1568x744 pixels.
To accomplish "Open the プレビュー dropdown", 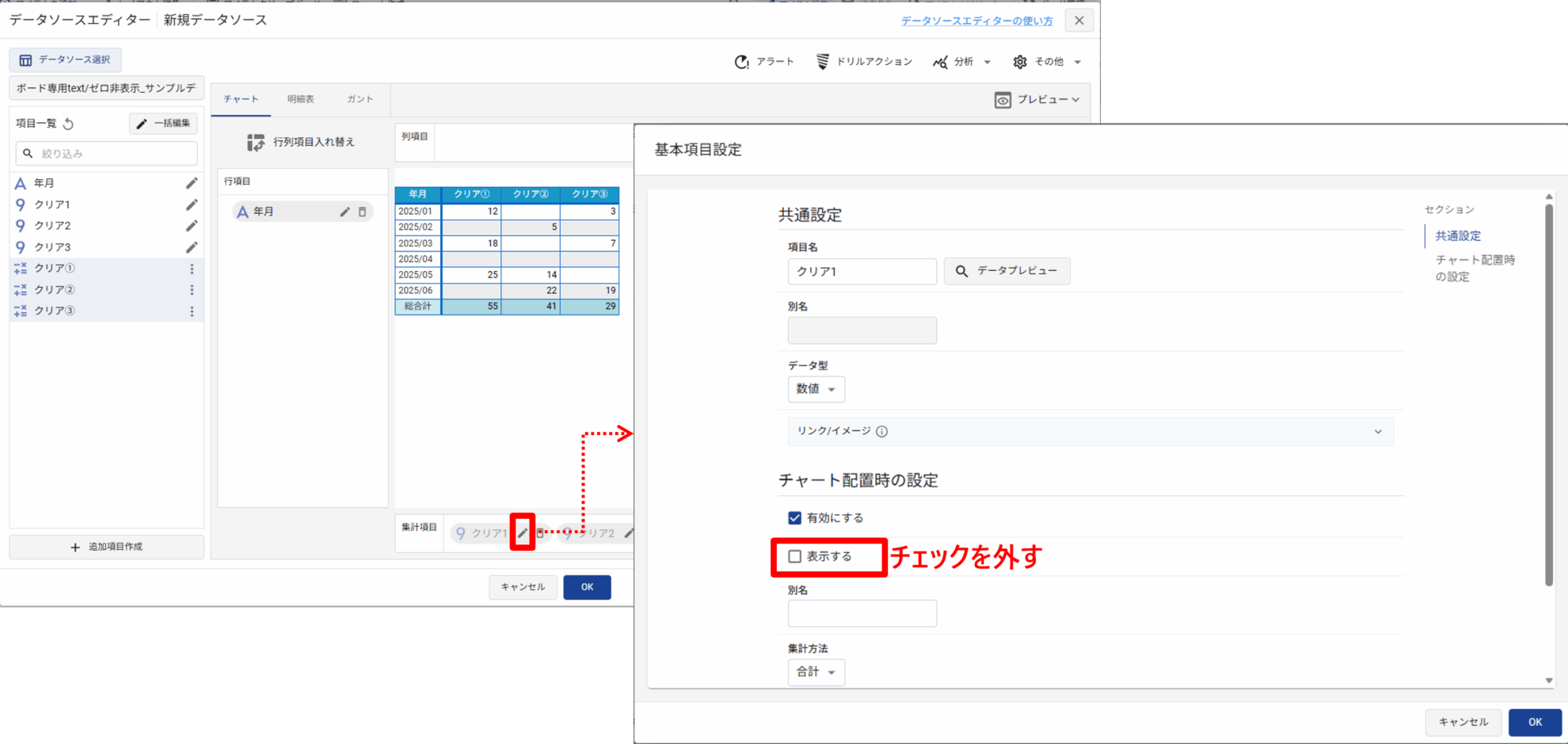I will click(x=1037, y=100).
